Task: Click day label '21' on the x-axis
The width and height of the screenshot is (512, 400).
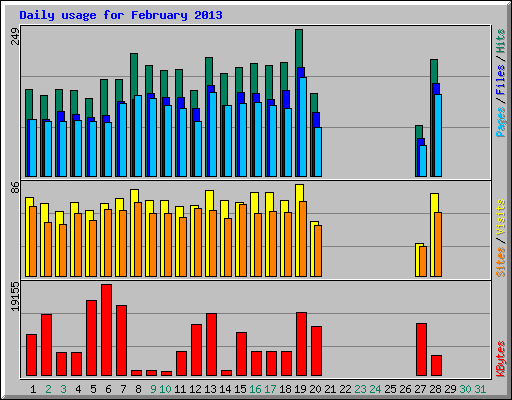Action: click(x=330, y=389)
